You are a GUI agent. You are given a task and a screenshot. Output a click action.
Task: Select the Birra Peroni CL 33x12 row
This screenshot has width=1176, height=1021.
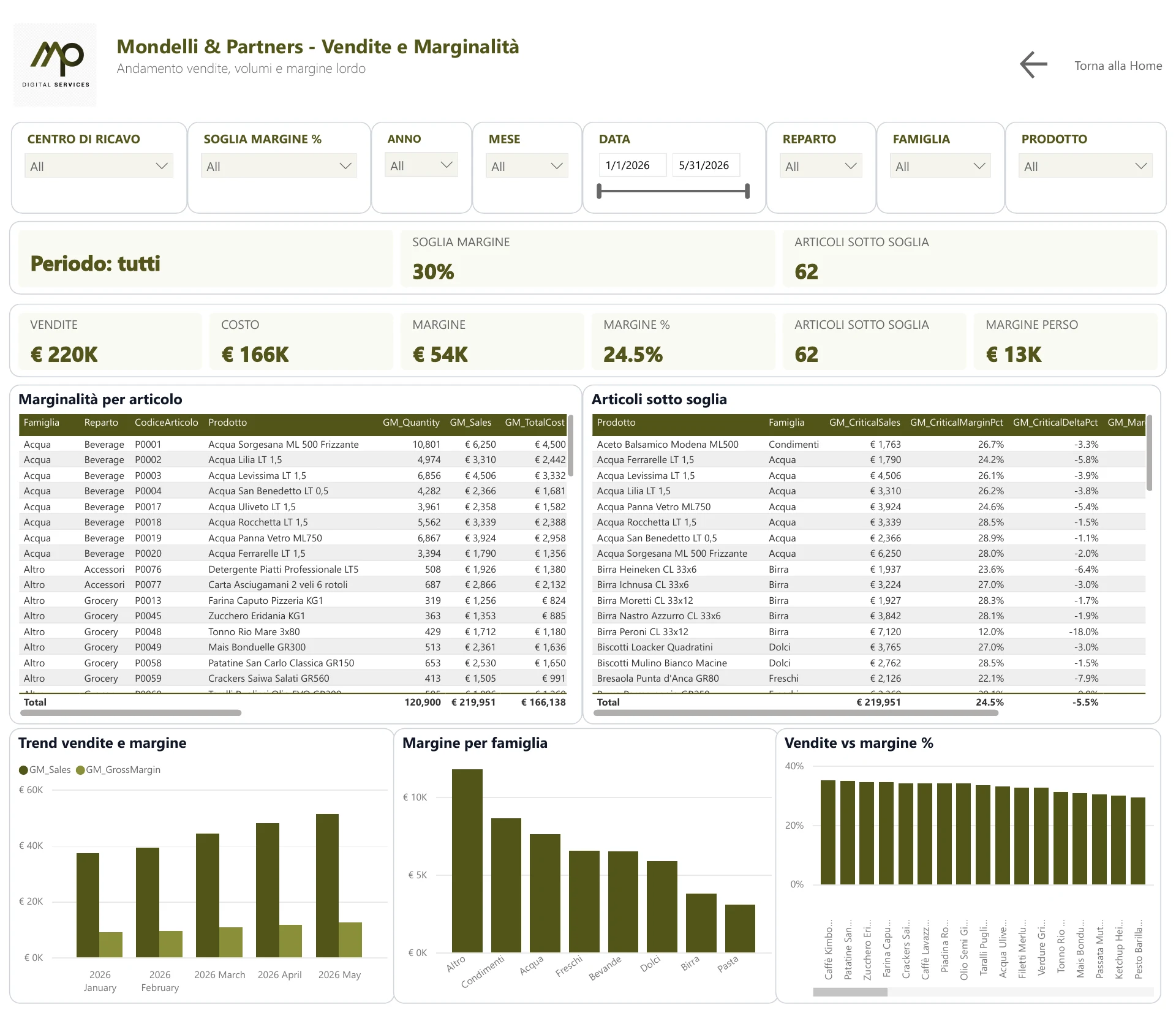tap(869, 632)
